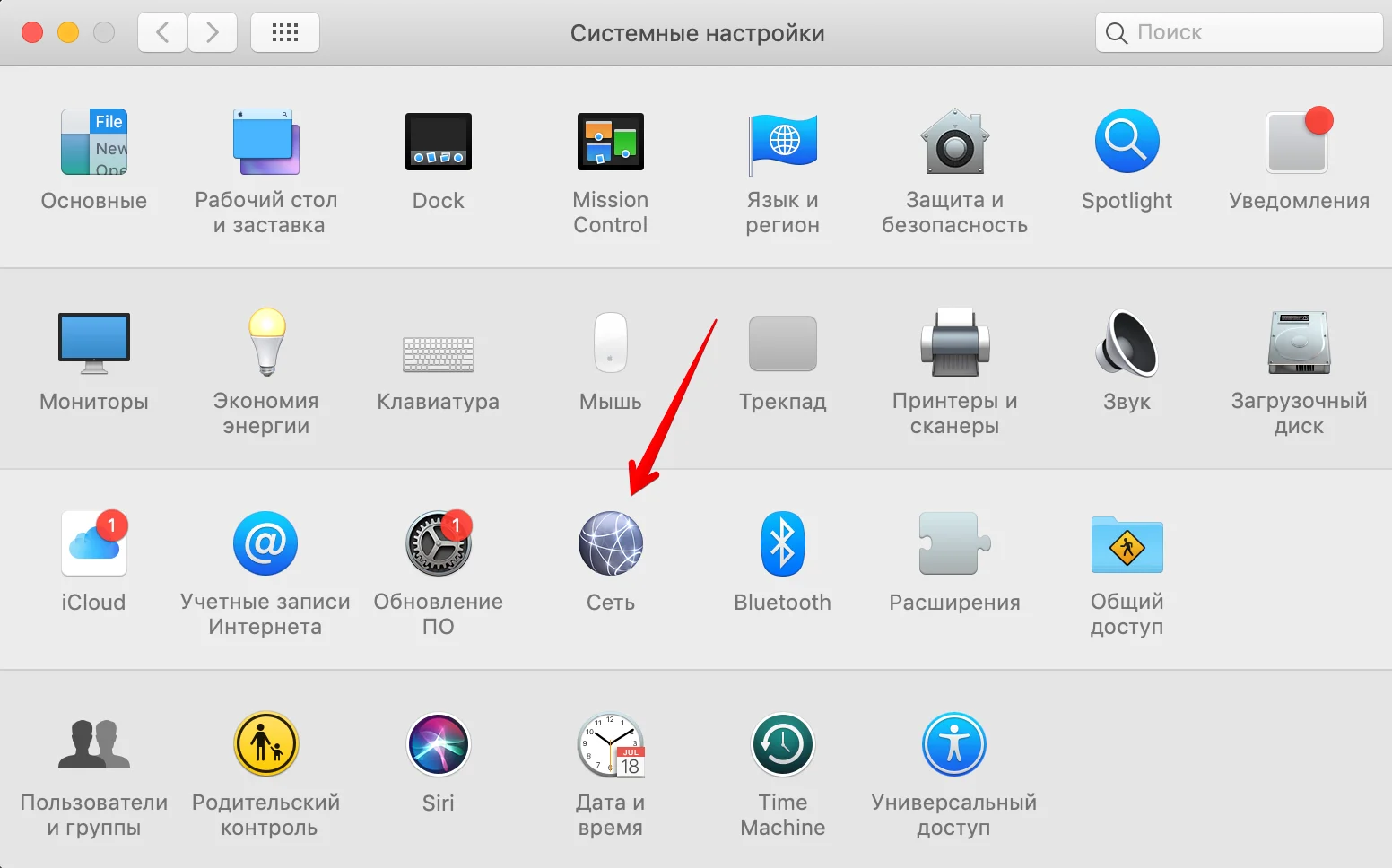Open Mission Control settings
This screenshot has height=868, width=1392.
610,143
